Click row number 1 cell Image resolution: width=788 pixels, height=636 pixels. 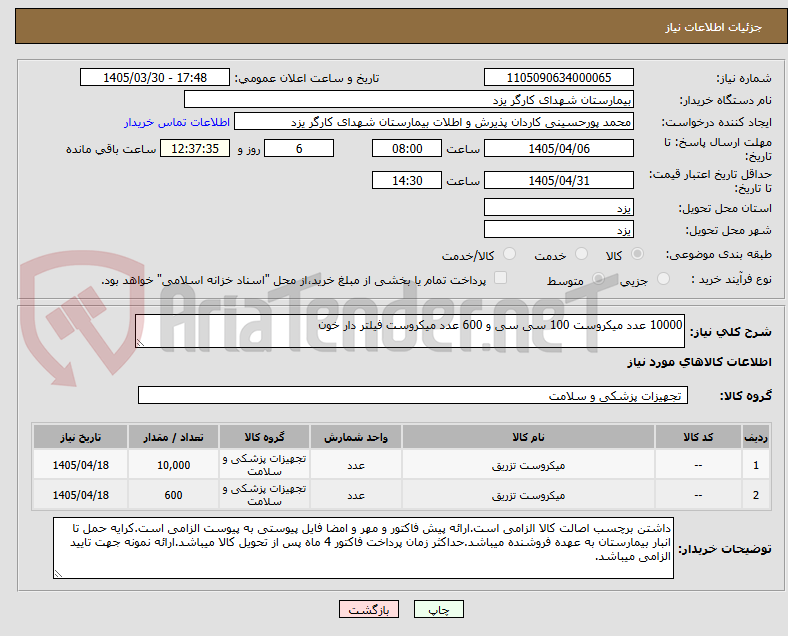755,465
